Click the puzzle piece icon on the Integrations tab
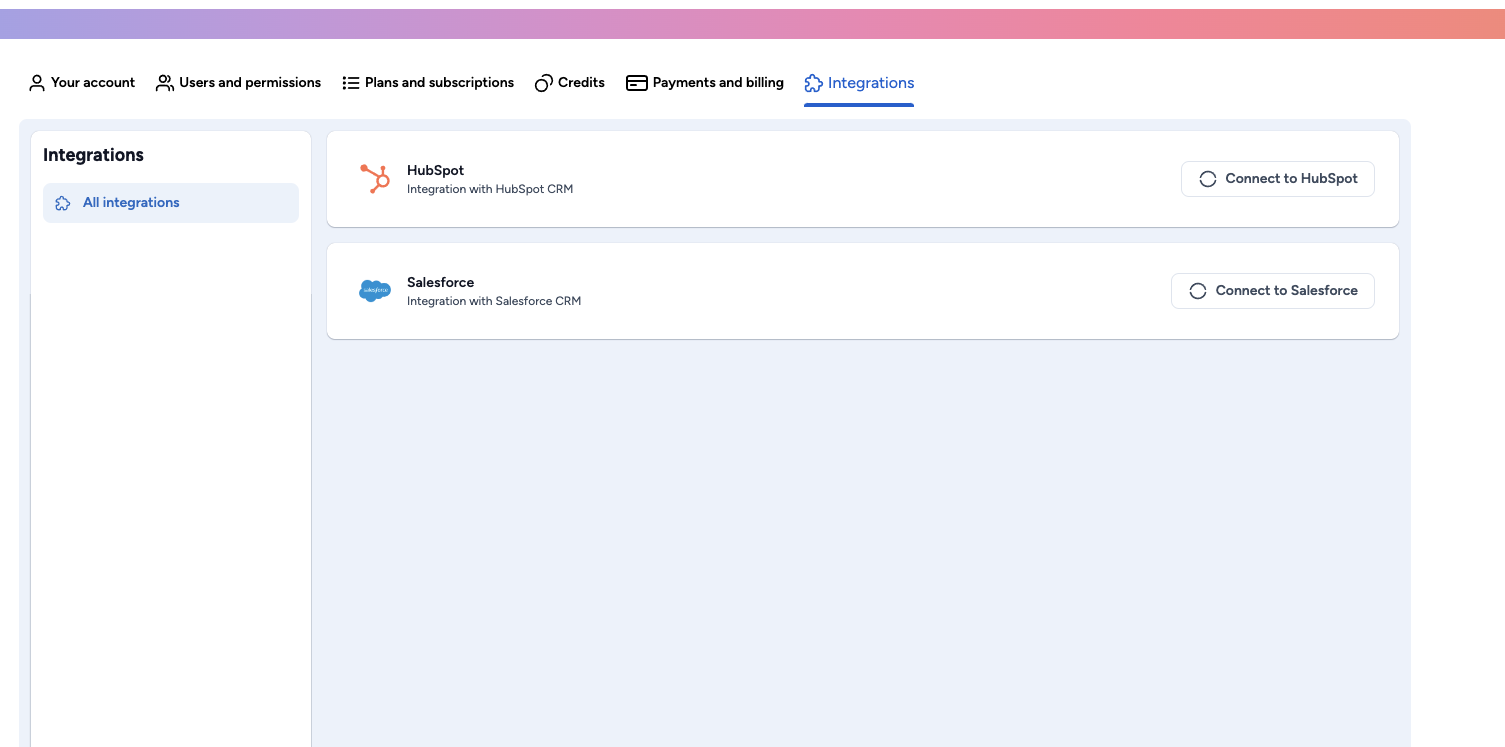This screenshot has height=747, width=1505. pos(814,82)
